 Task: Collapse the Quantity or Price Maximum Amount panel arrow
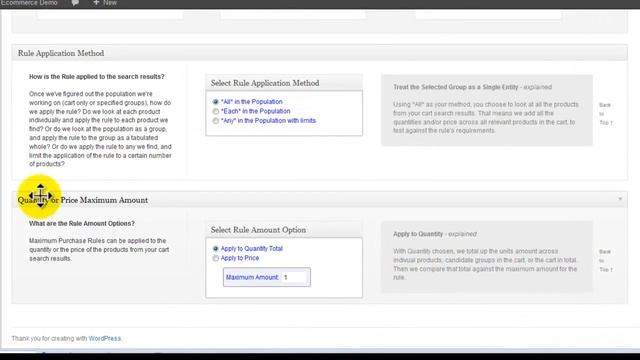[x=620, y=199]
